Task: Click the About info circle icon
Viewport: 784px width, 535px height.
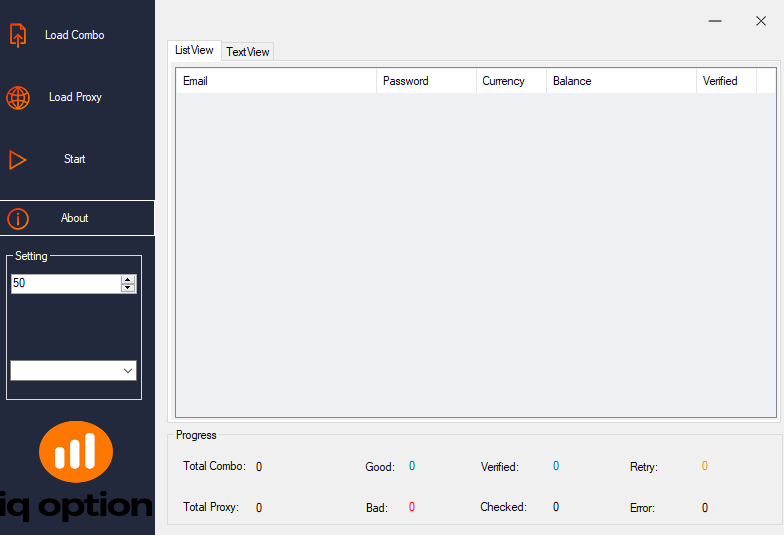Action: [x=18, y=218]
